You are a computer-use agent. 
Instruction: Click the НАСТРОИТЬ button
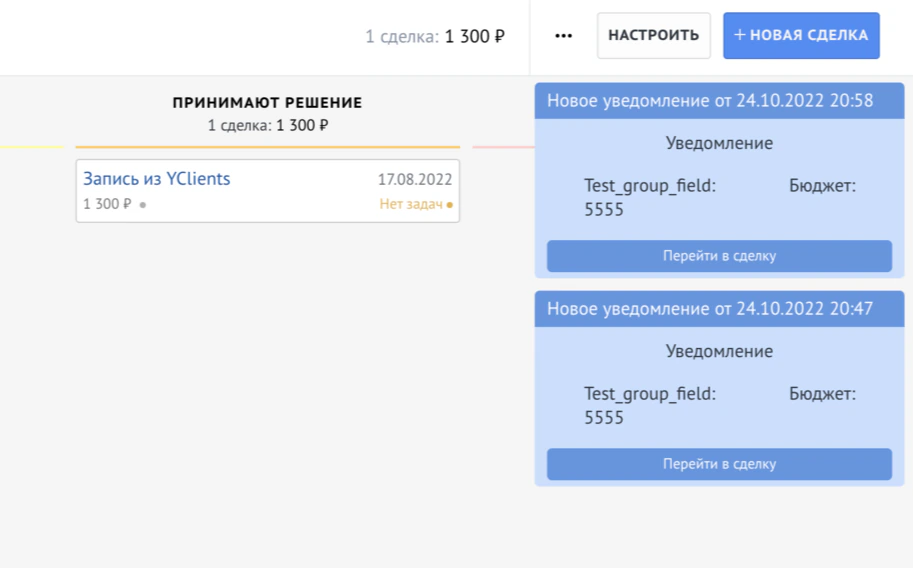pos(653,36)
